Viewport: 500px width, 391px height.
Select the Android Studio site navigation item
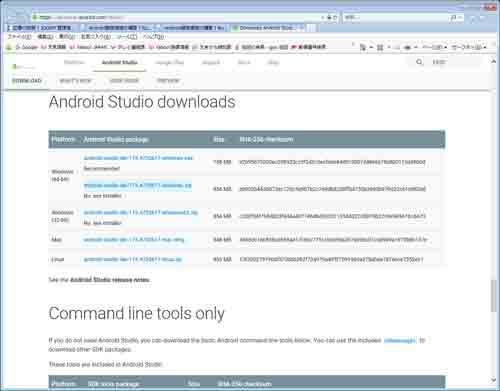click(120, 62)
